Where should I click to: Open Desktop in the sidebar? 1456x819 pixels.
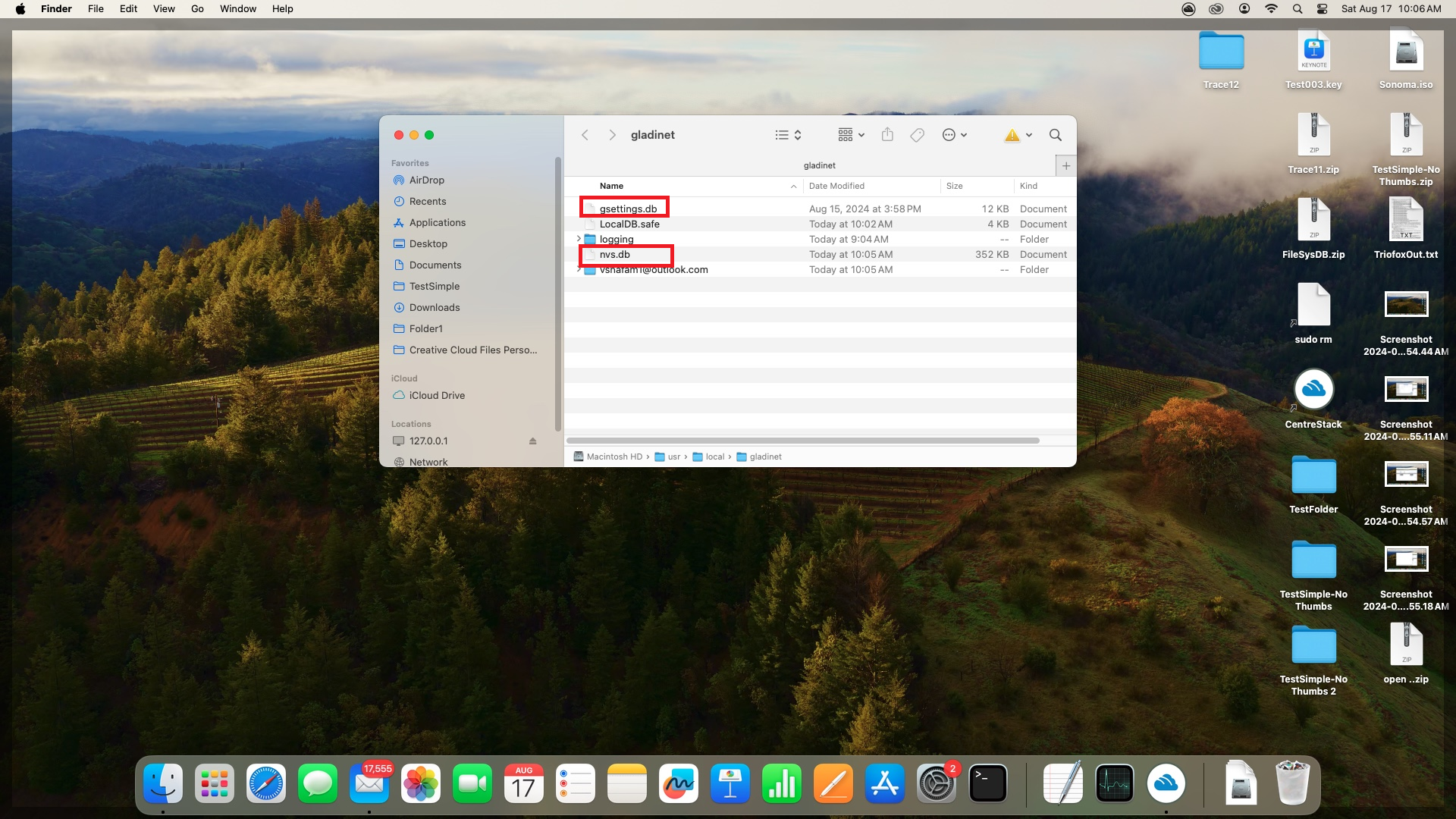[428, 243]
